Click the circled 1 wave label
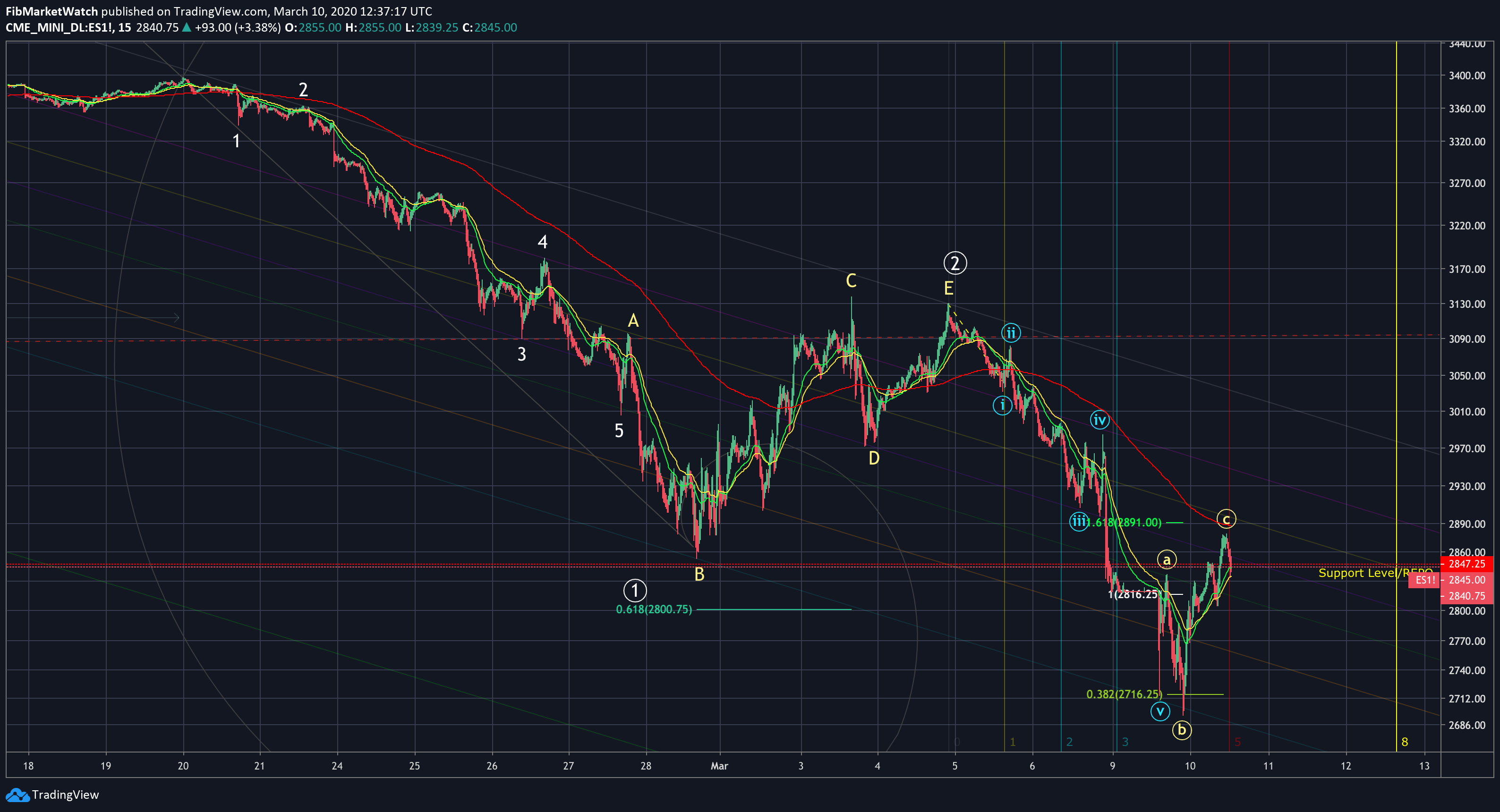 pos(635,590)
